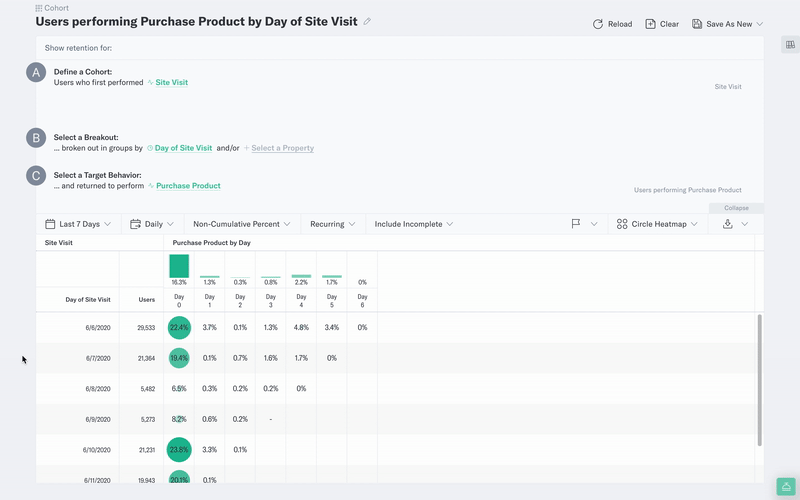Click step C circle badge

tap(36, 176)
